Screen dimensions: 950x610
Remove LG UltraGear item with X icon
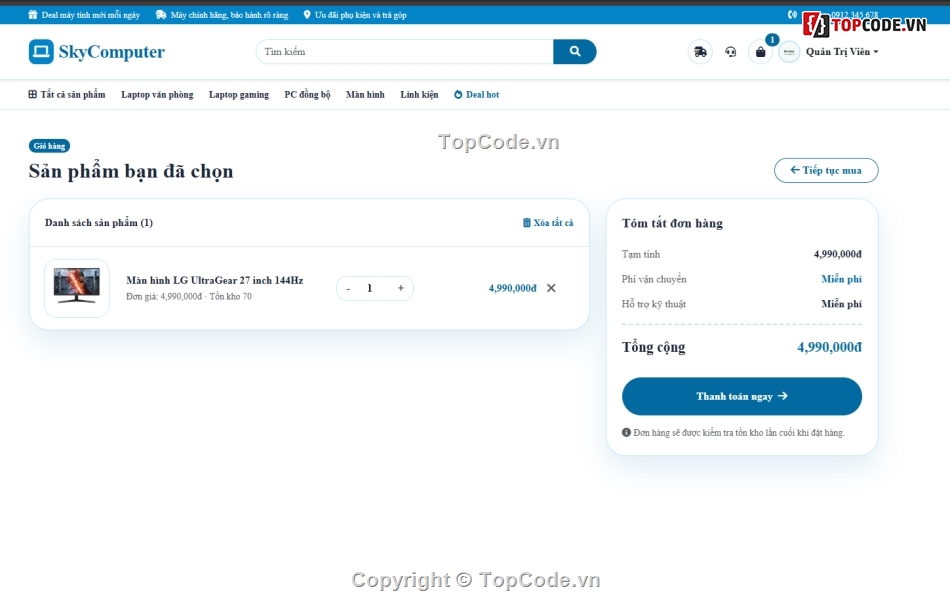pos(551,288)
